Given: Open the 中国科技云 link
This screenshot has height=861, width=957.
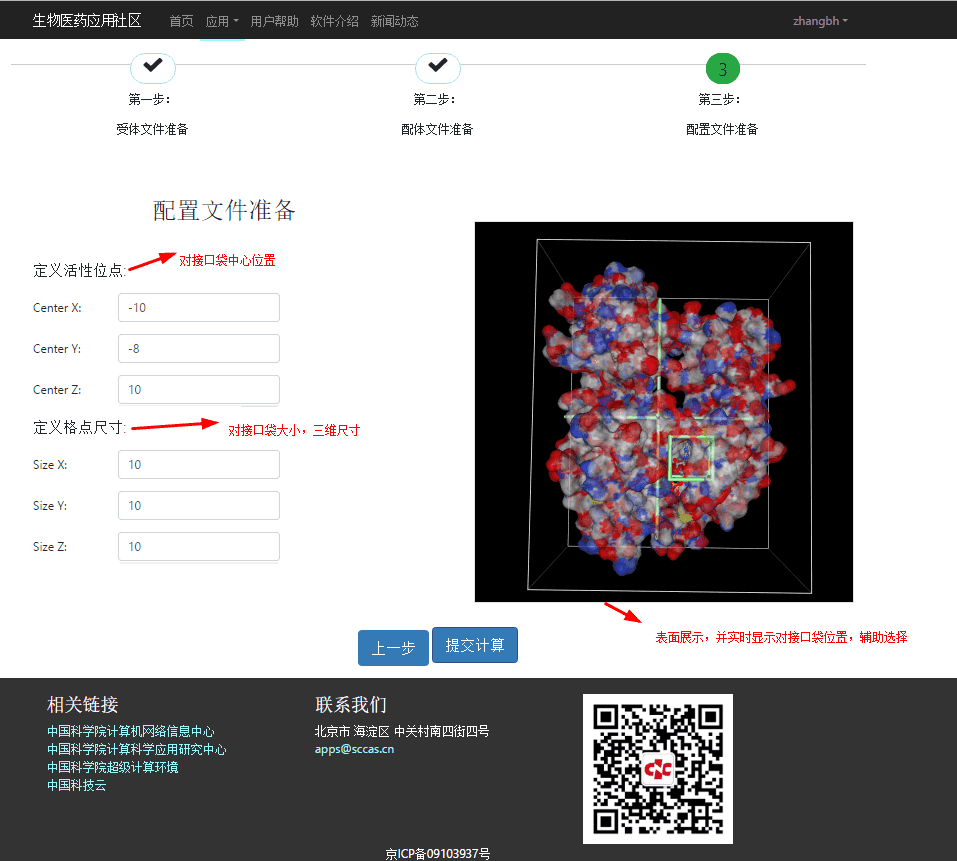Looking at the screenshot, I should 77,785.
